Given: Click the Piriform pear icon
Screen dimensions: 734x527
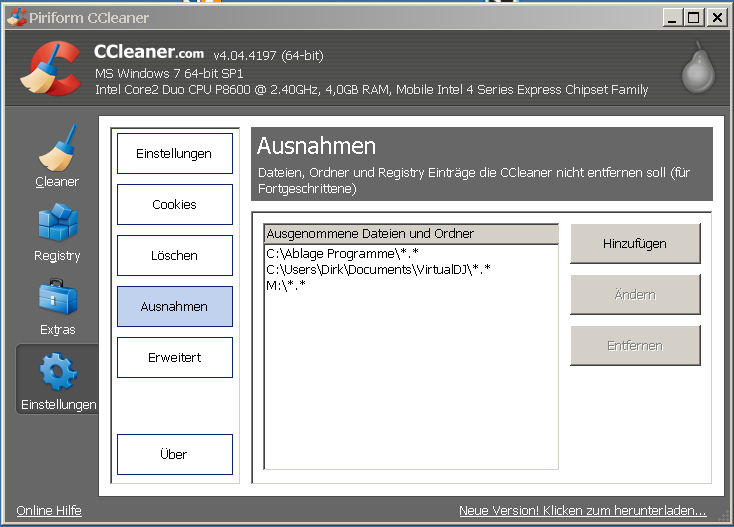Looking at the screenshot, I should tap(698, 67).
